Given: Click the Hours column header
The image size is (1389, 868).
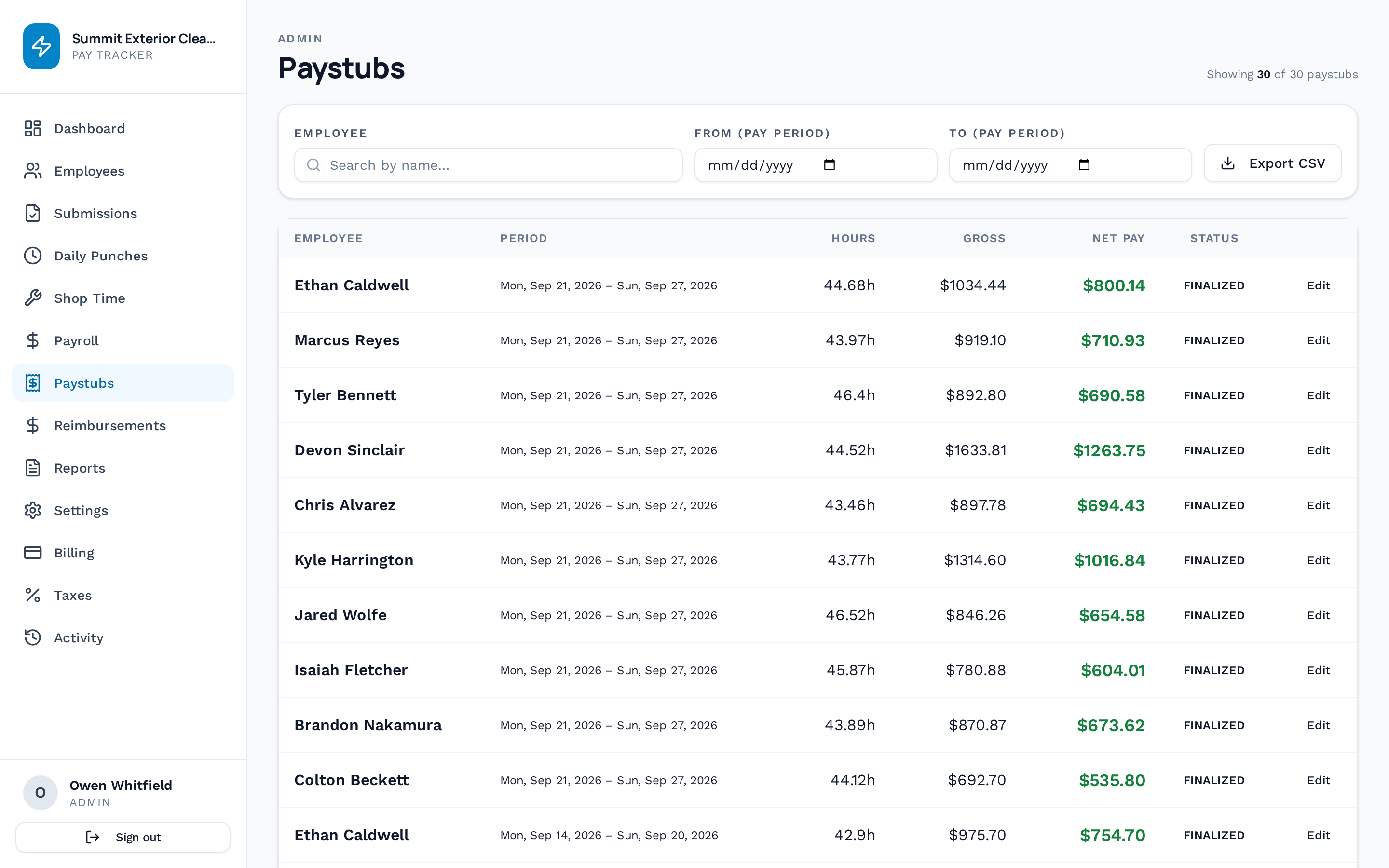Looking at the screenshot, I should point(854,238).
